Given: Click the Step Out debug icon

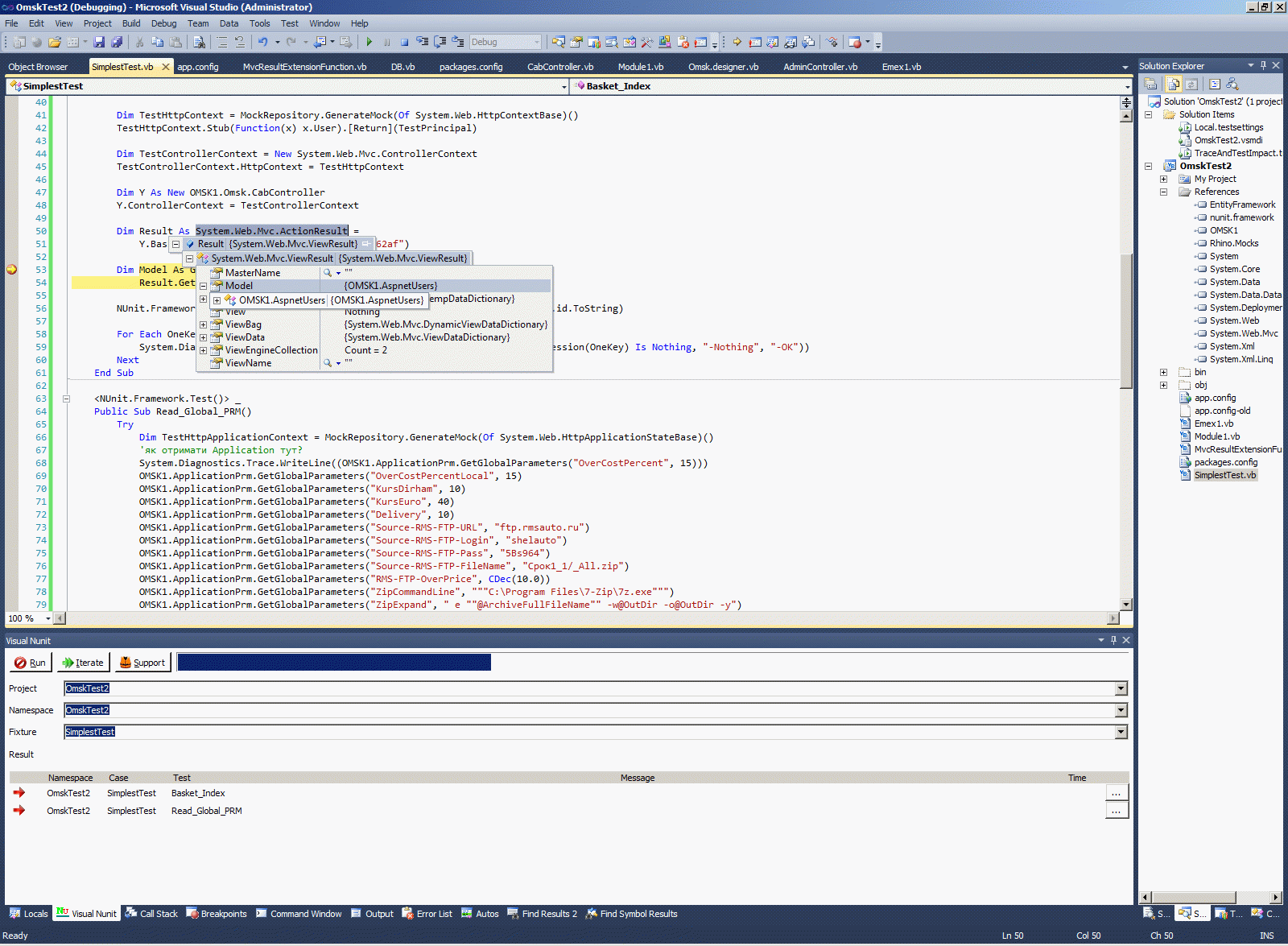Looking at the screenshot, I should pos(458,42).
